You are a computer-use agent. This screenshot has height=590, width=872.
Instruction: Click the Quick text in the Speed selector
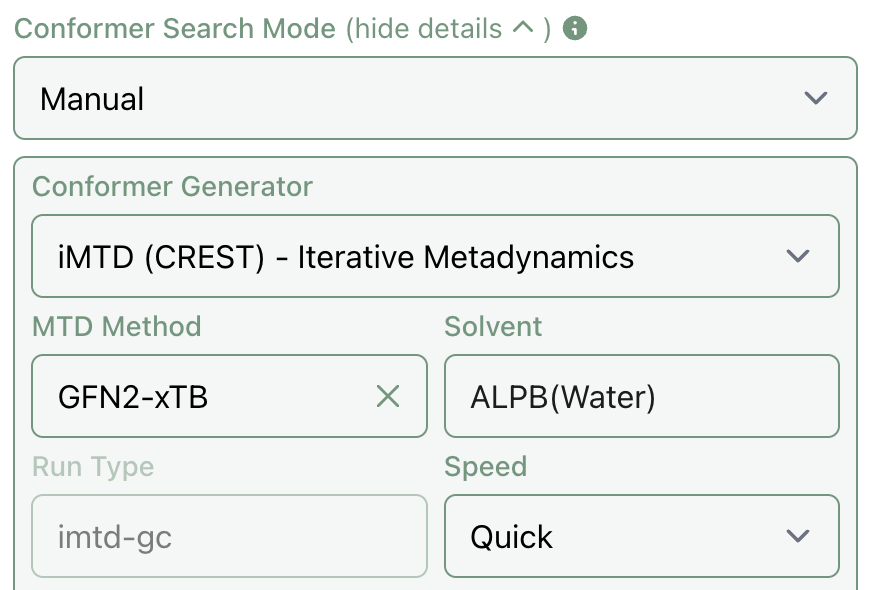512,537
